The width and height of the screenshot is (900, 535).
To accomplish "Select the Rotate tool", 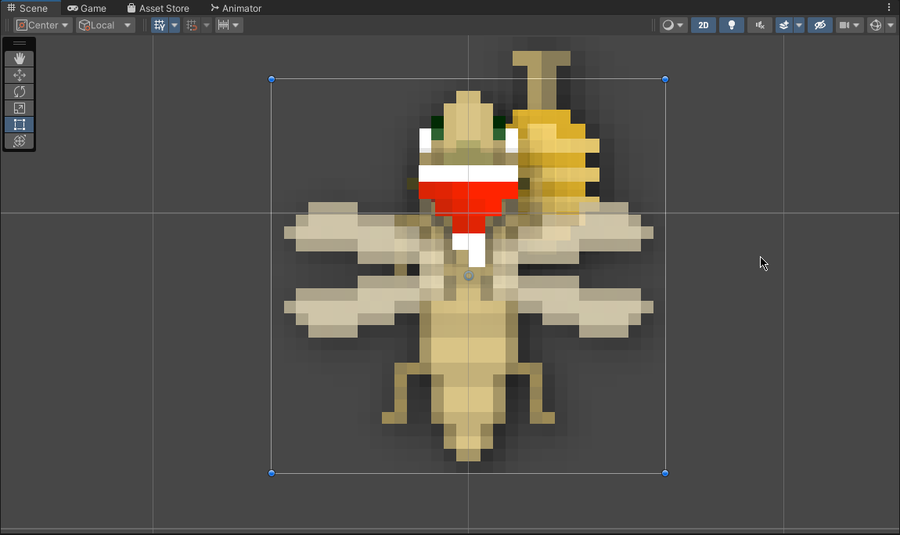I will (x=19, y=92).
